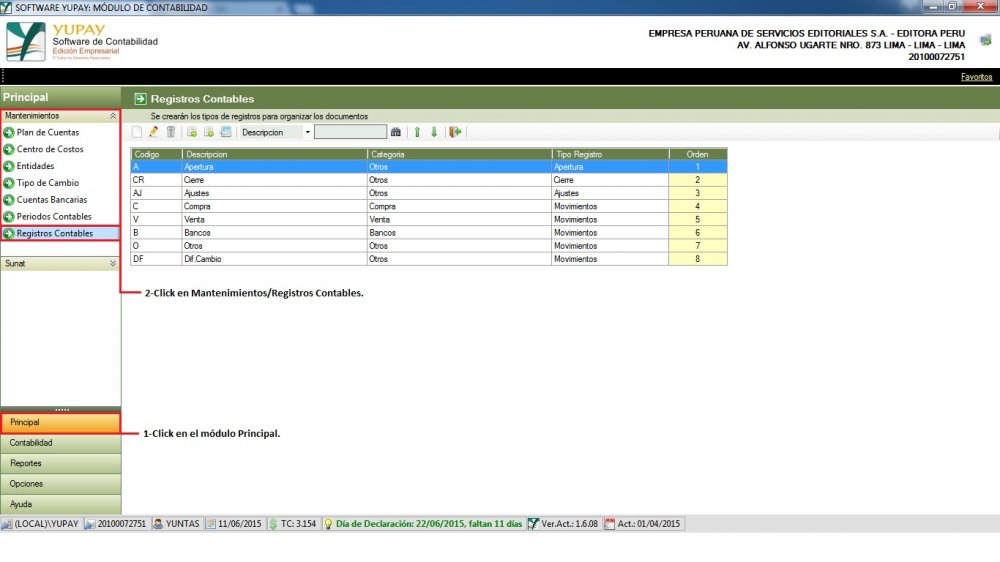Select the Ajustes description cell
The image size is (1000, 562).
click(274, 193)
